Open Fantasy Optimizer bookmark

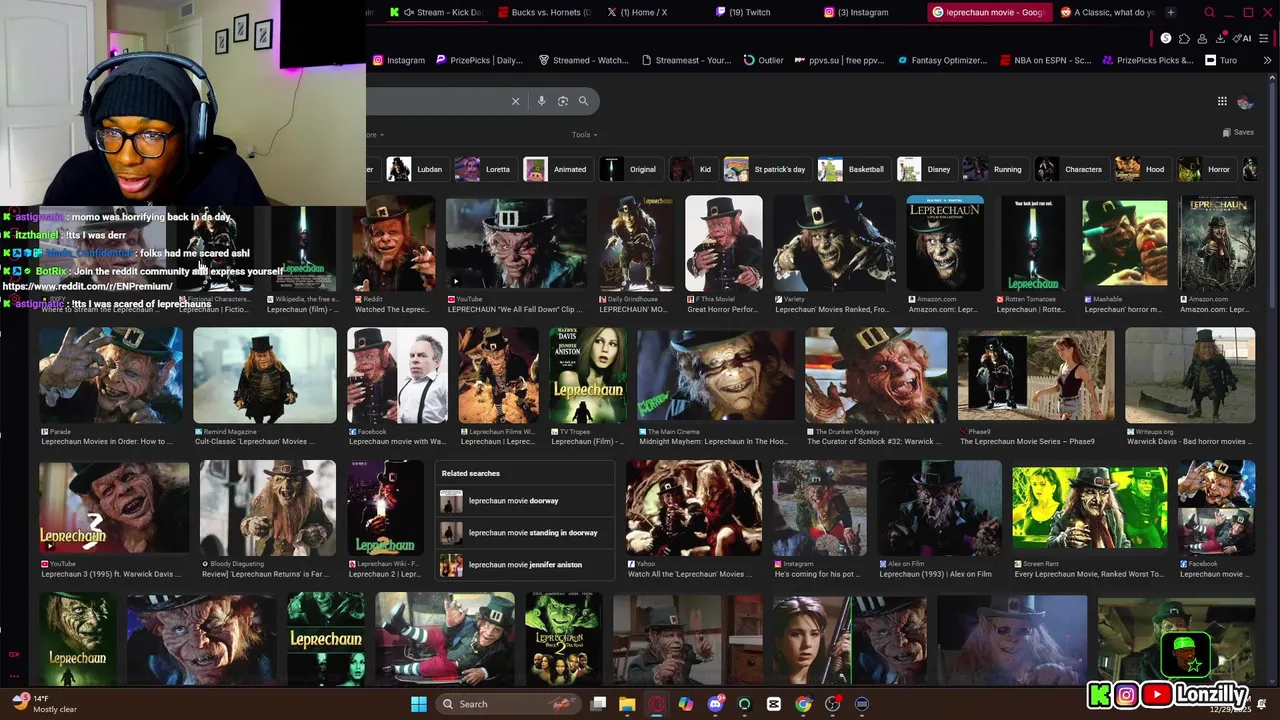943,60
